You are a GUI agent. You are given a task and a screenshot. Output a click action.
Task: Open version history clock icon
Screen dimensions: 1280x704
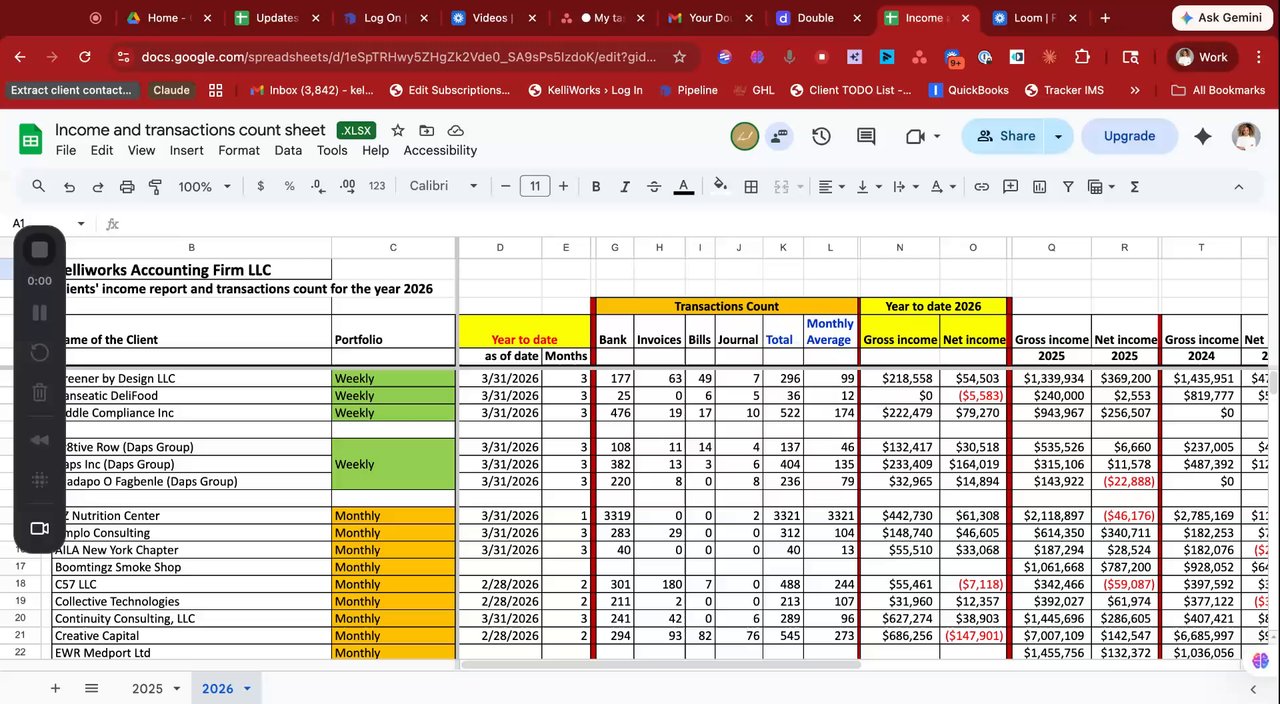point(821,136)
